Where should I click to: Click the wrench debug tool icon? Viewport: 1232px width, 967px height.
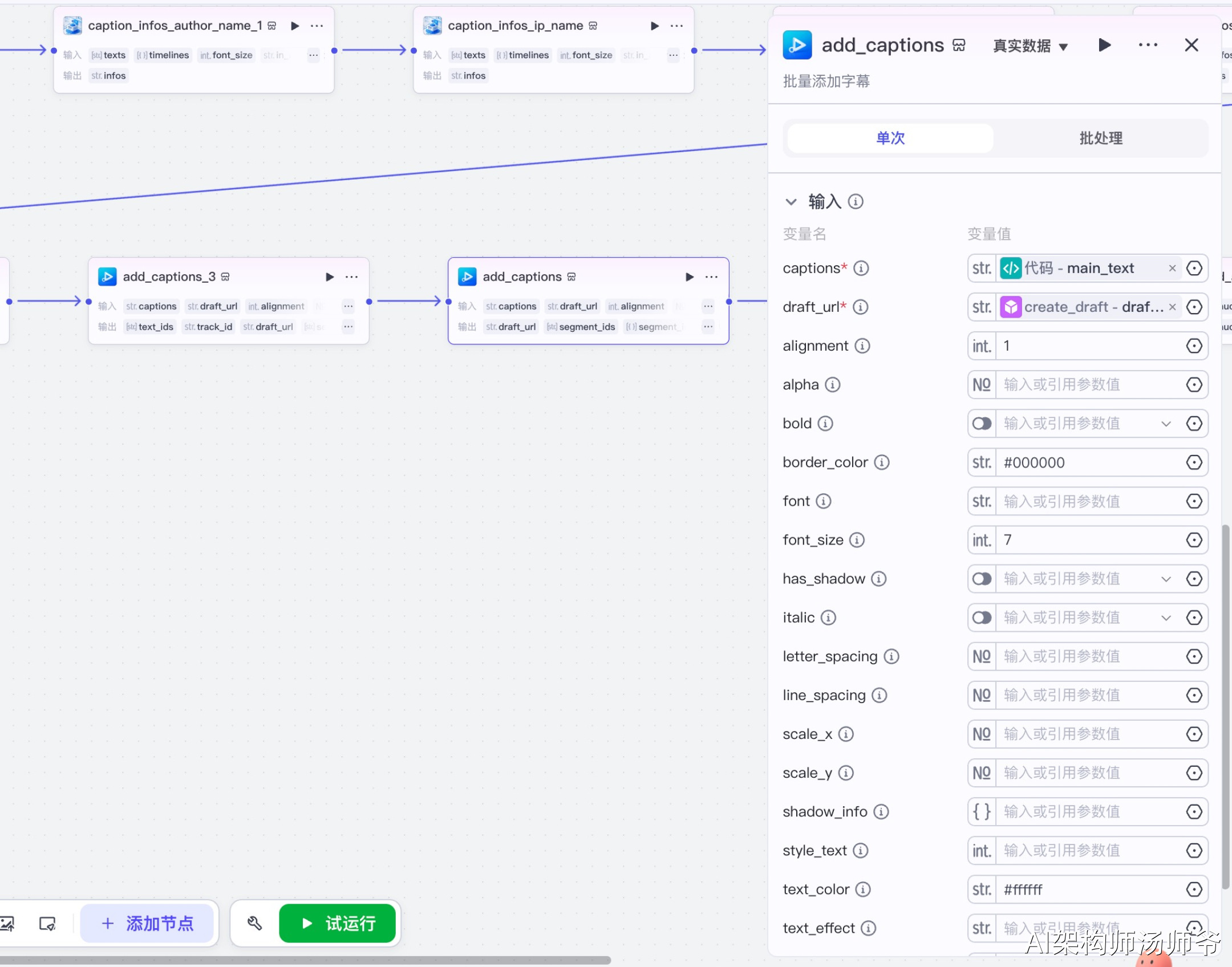254,923
